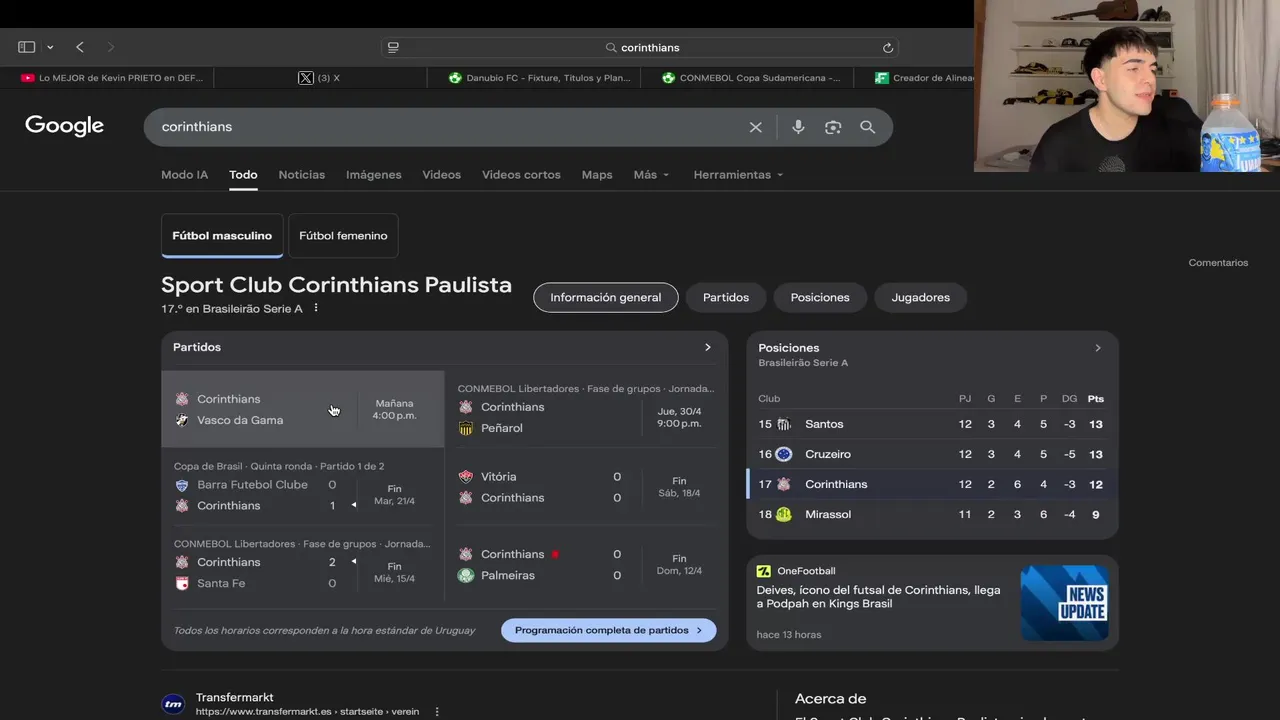Click the magnifier search button
Image resolution: width=1280 pixels, height=720 pixels.
tap(867, 127)
